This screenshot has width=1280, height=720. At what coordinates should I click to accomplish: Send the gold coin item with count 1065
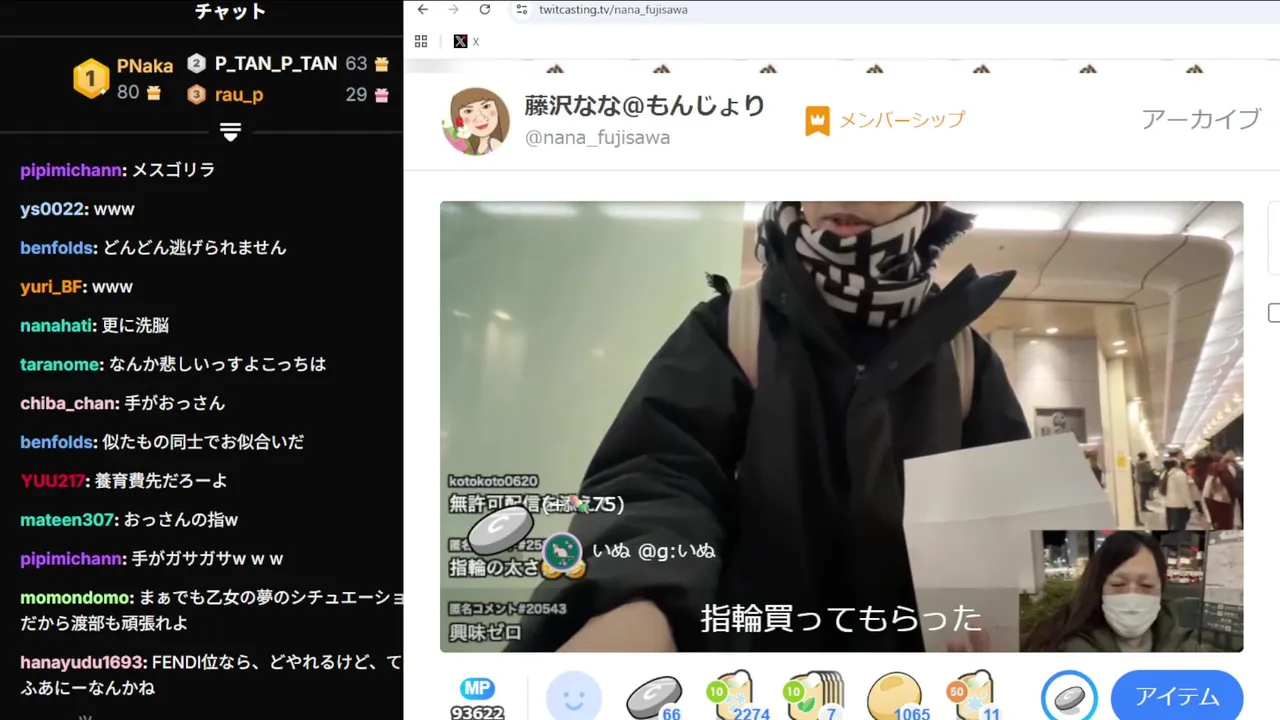pos(896,697)
